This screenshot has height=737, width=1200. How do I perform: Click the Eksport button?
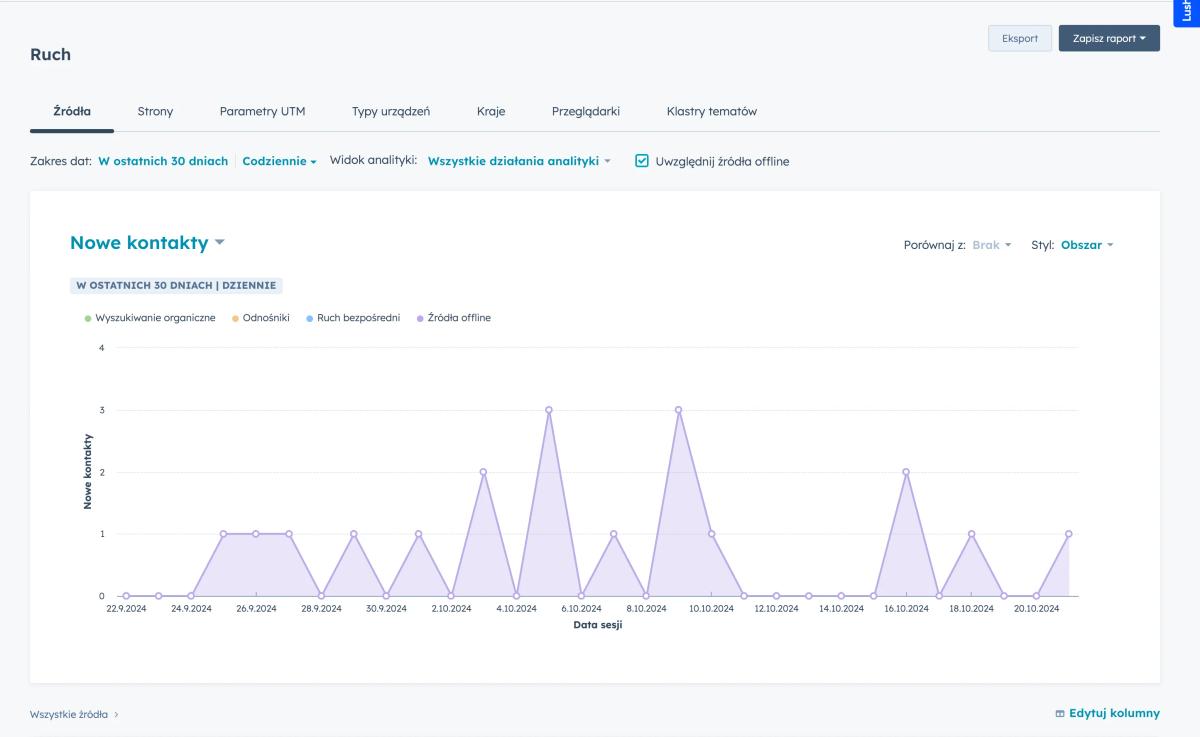(x=1020, y=38)
